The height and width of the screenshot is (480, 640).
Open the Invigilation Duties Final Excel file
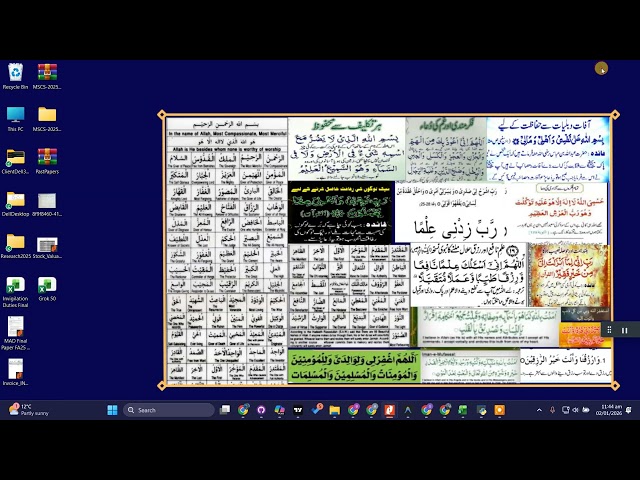pos(16,286)
